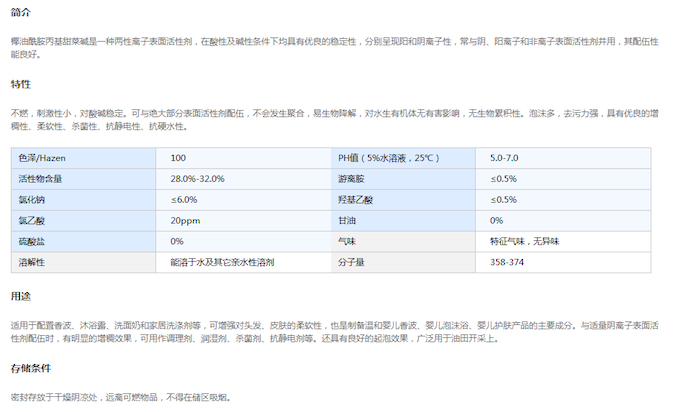The width and height of the screenshot is (678, 412).
Task: Select the 28.0%-32.0% value cell
Action: (x=243, y=179)
